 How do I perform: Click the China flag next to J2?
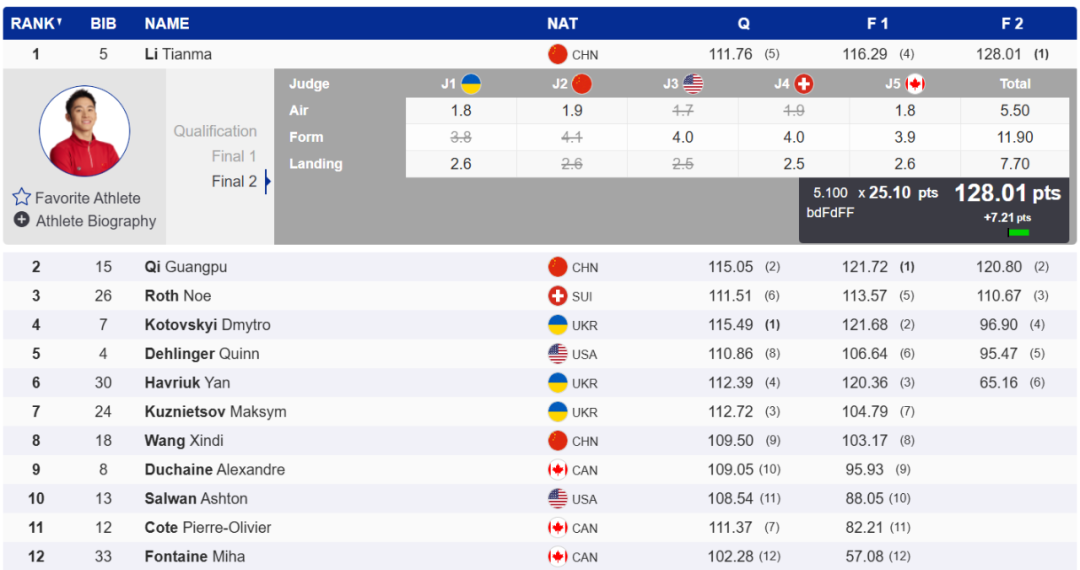click(x=582, y=84)
